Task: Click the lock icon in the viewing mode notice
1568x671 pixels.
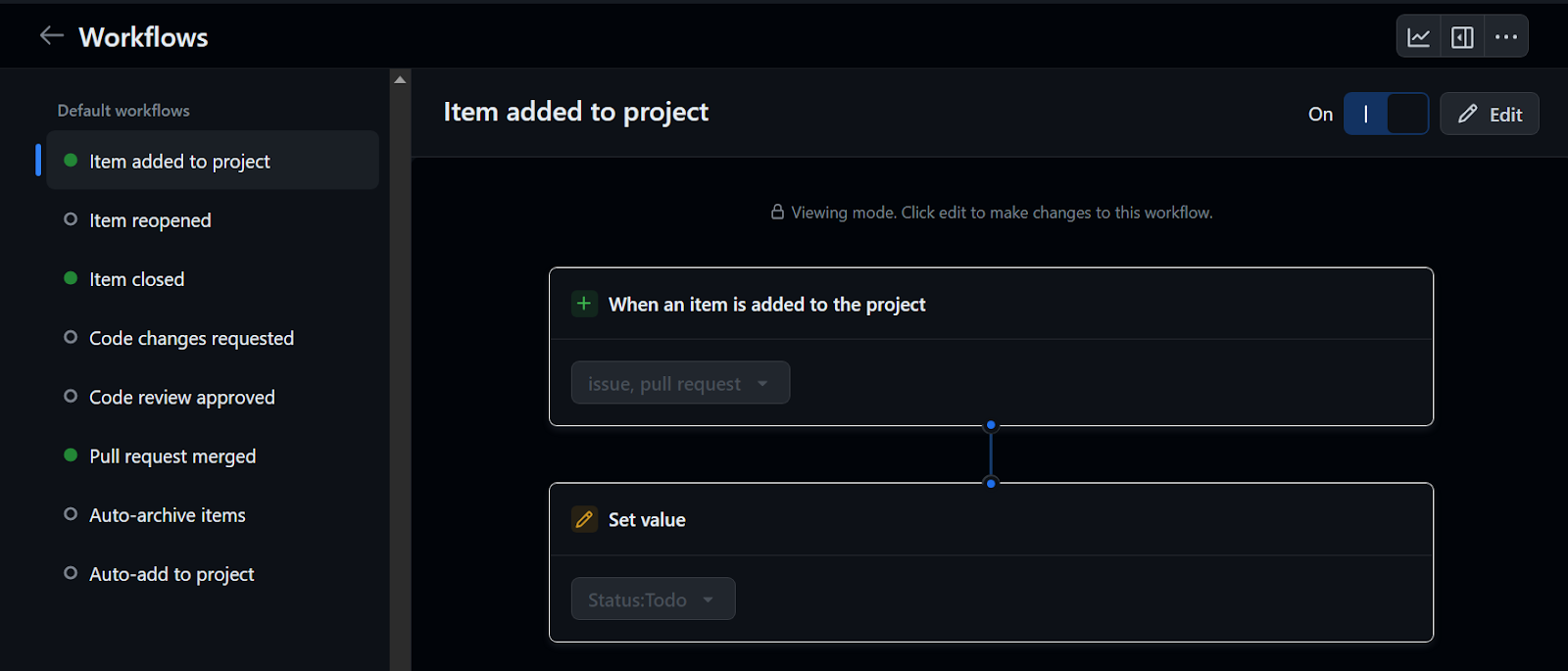Action: (x=775, y=212)
